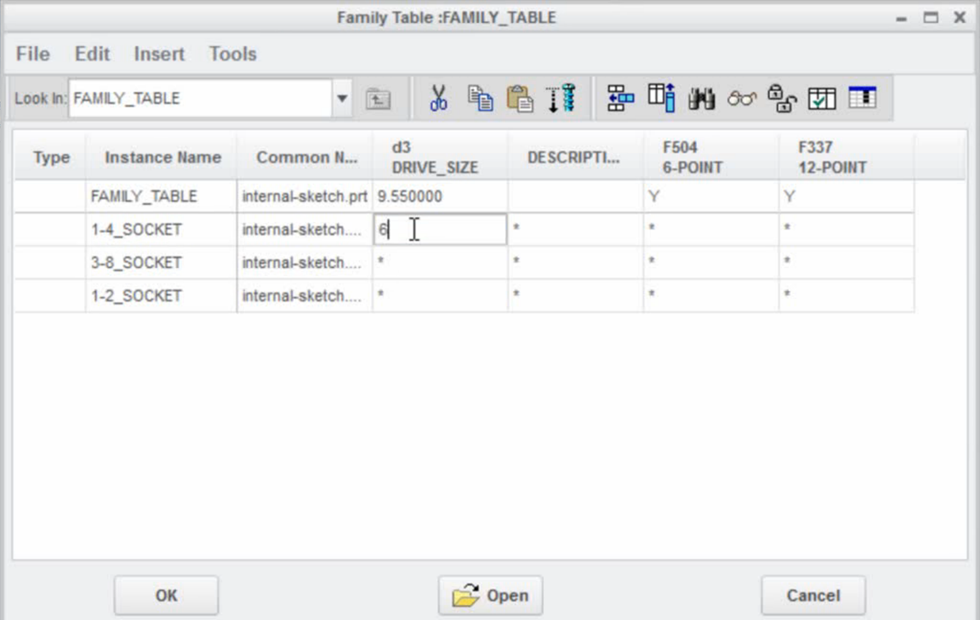Expand the File menu
Screen dimensions: 980x620
point(31,54)
